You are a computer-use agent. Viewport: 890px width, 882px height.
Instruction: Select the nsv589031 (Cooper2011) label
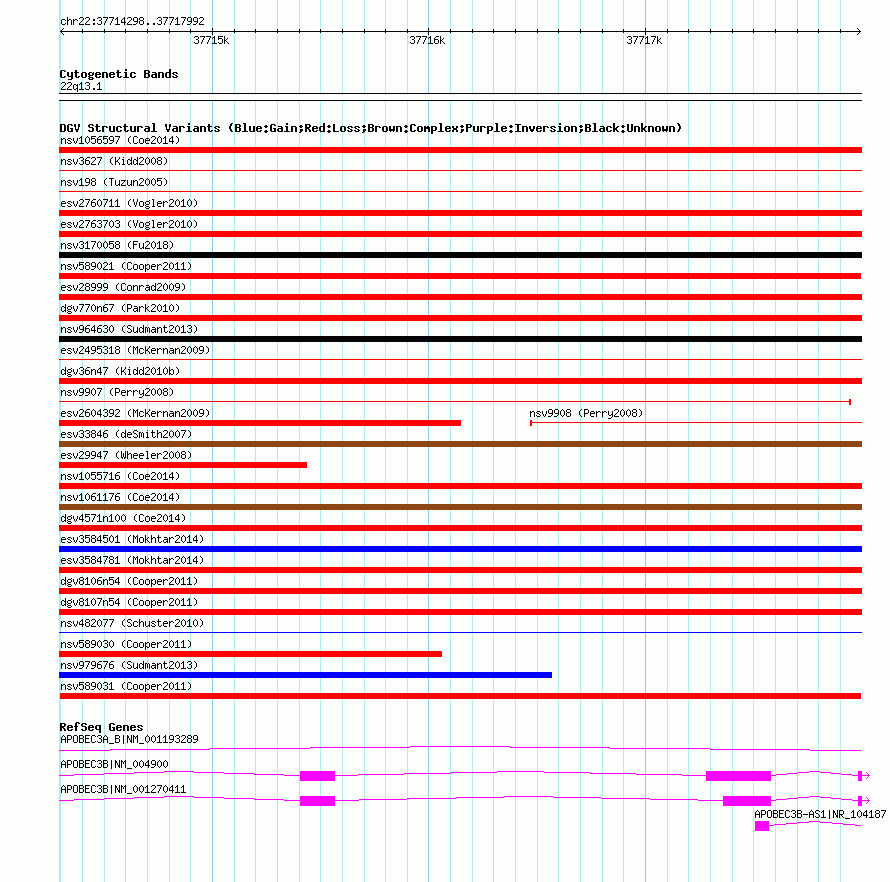point(126,686)
